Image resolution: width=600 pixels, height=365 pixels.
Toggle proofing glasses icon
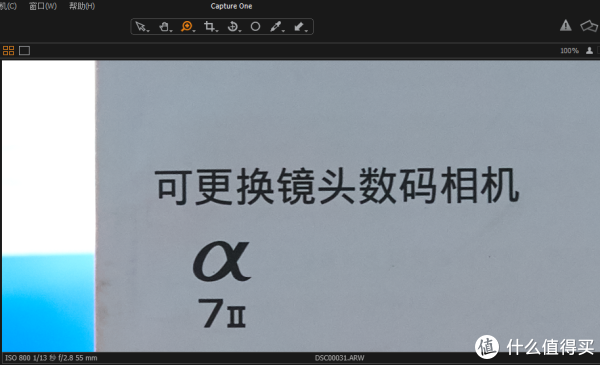pyautogui.click(x=589, y=26)
